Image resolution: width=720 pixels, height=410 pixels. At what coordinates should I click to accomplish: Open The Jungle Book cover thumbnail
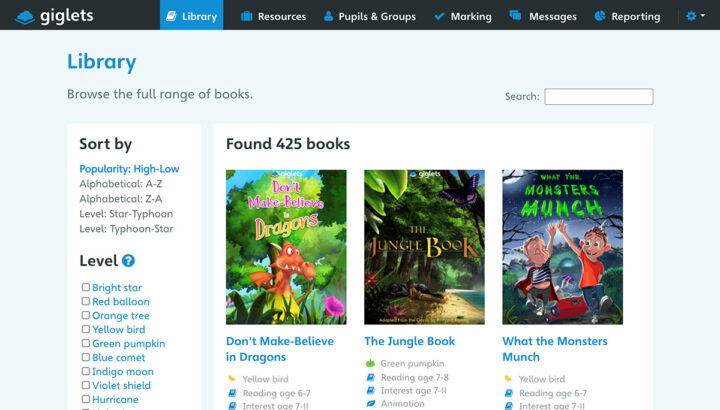tap(424, 247)
